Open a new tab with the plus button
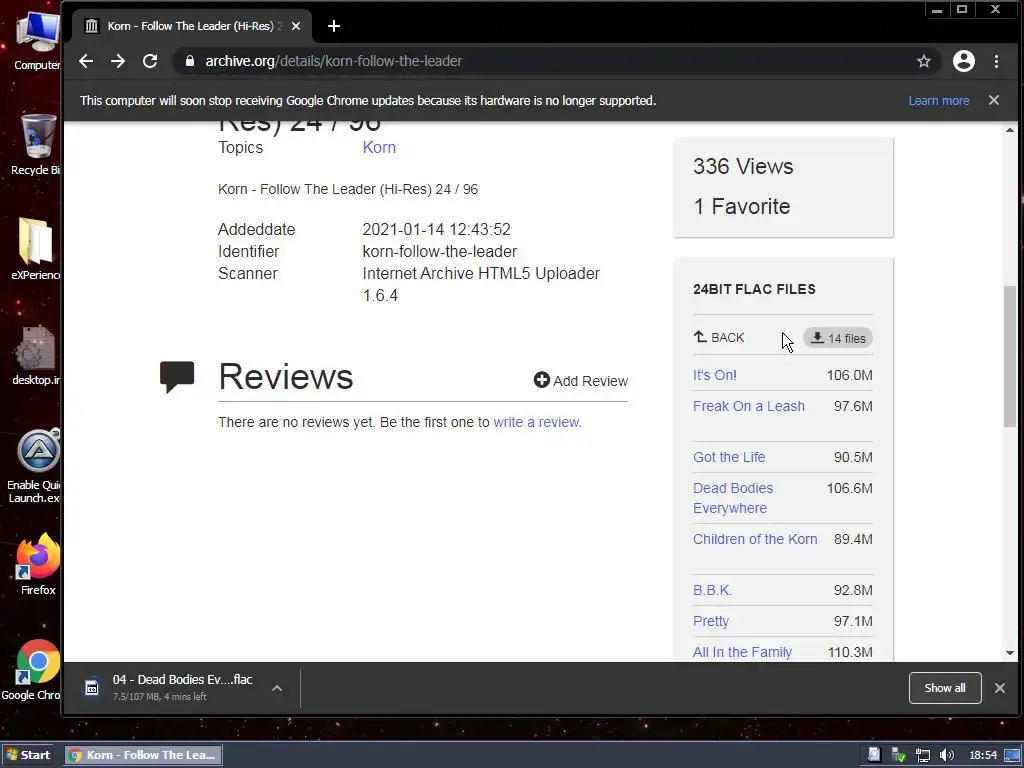 coord(334,26)
